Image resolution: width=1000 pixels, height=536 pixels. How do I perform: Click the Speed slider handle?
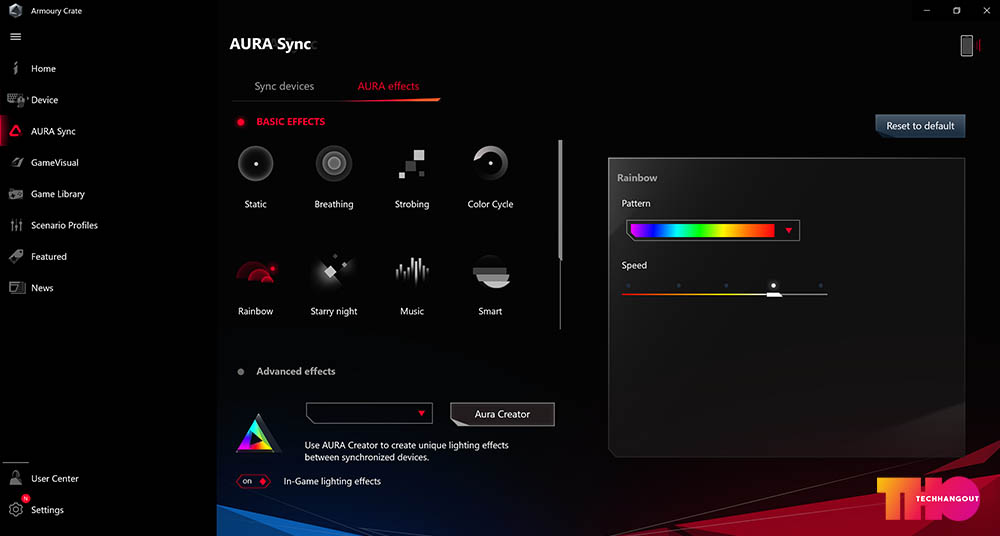(x=774, y=294)
